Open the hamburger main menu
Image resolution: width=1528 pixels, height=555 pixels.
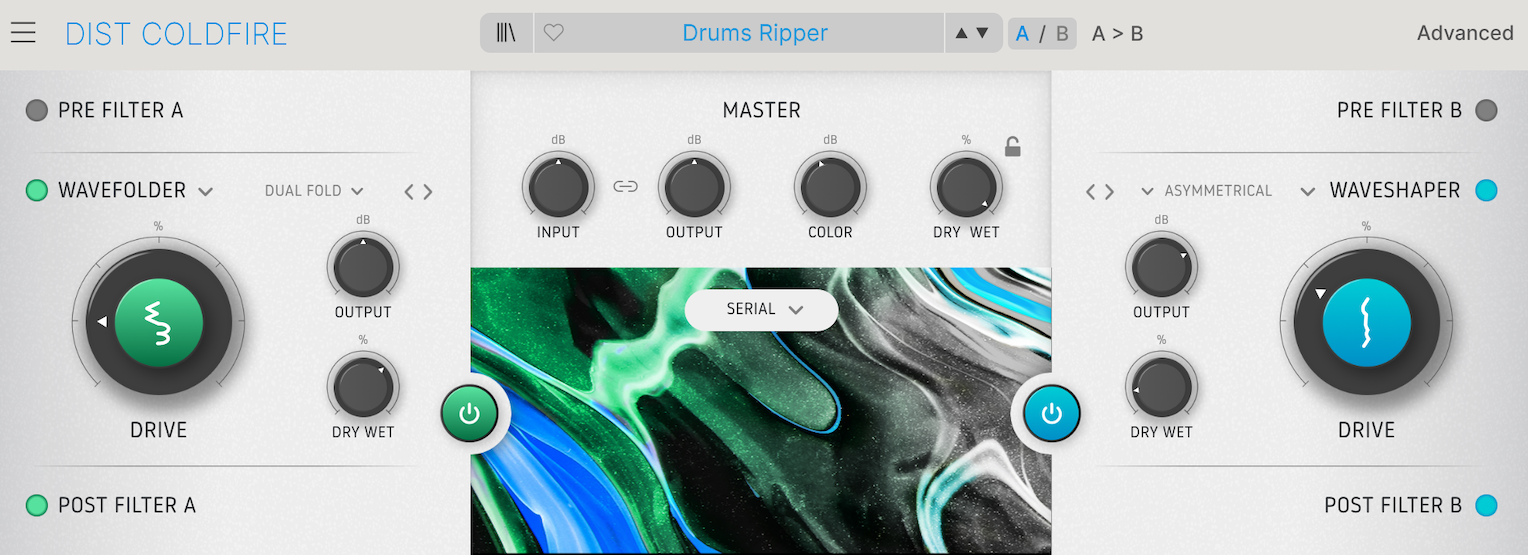coord(23,33)
